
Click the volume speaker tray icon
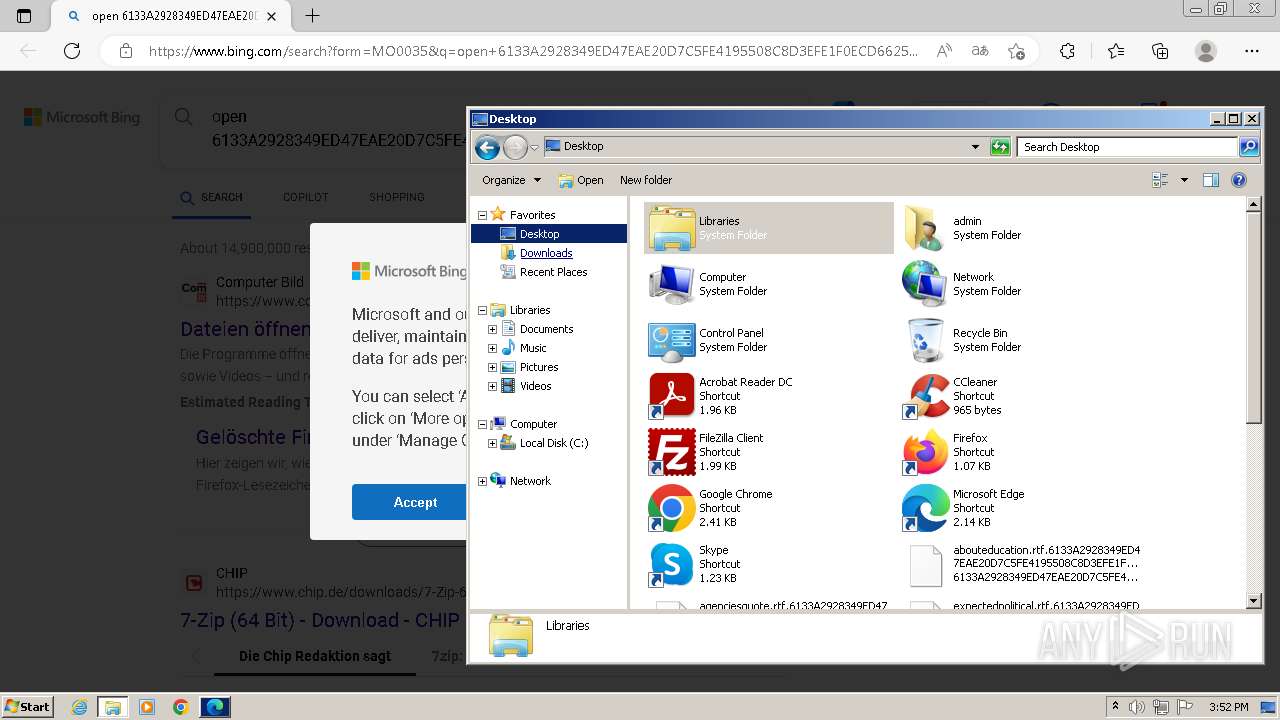point(1137,707)
